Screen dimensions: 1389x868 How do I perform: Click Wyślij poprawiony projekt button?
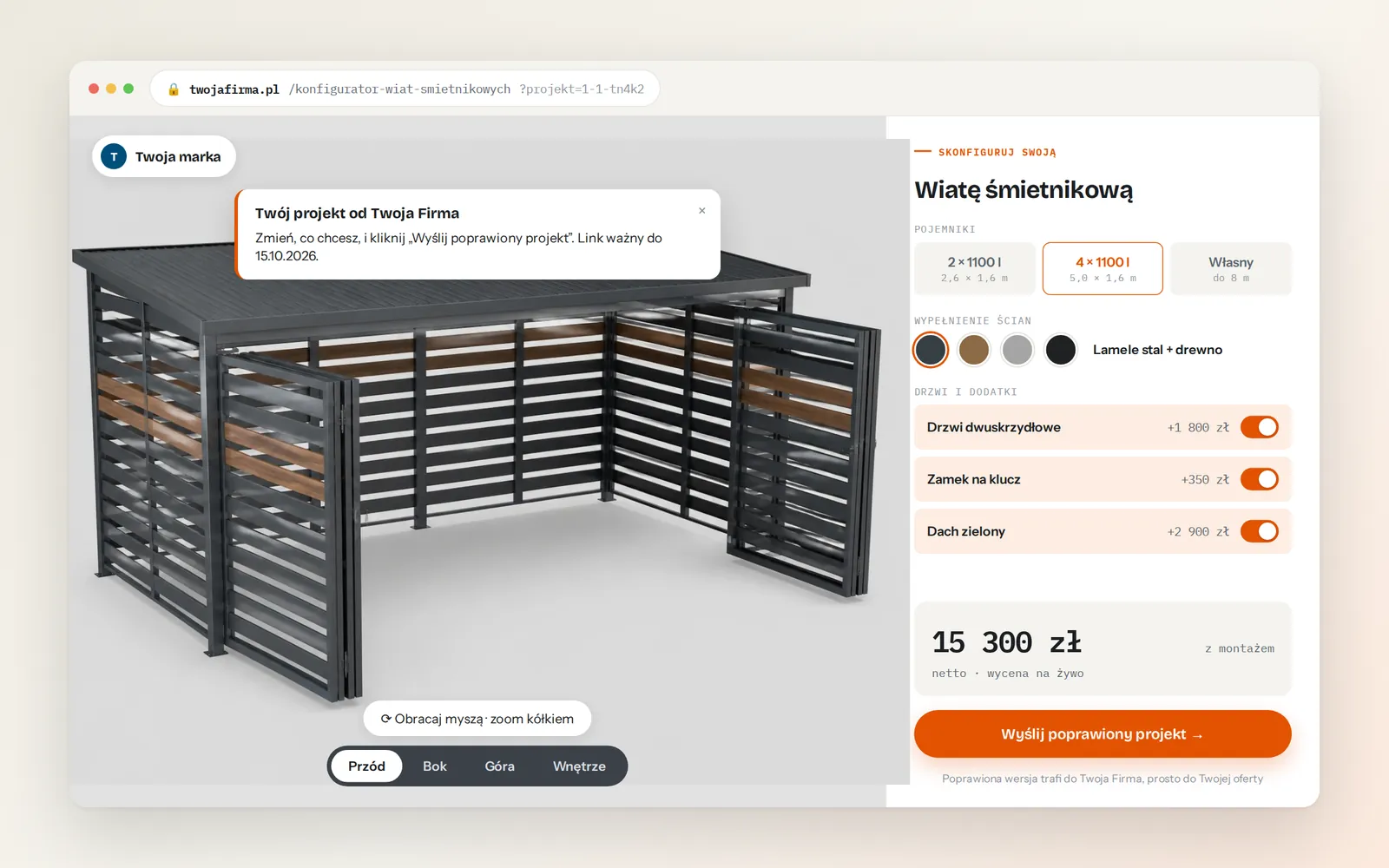pos(1103,734)
